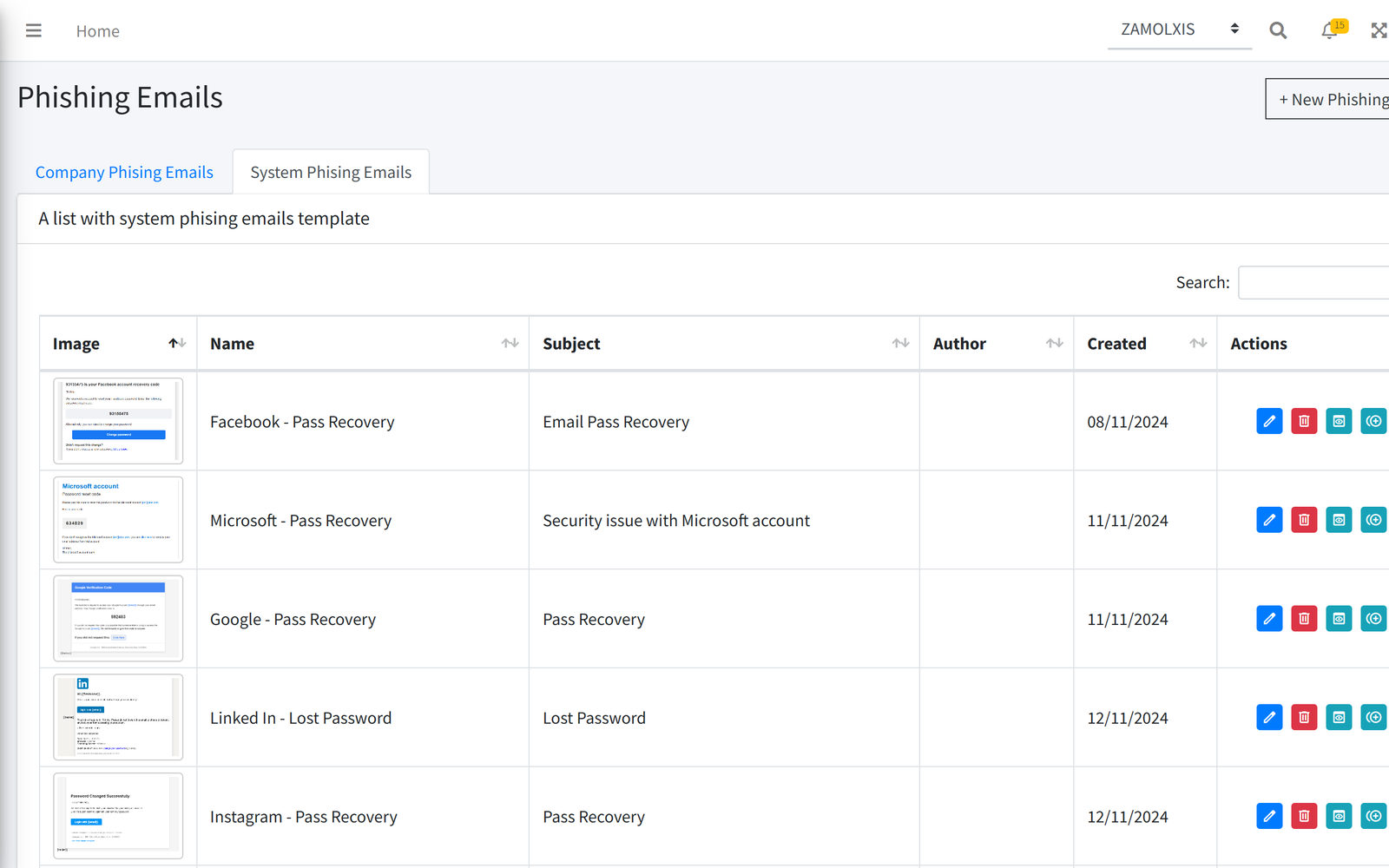Preview the Microsoft - Pass Recovery email
This screenshot has height=868, width=1389.
[1339, 520]
